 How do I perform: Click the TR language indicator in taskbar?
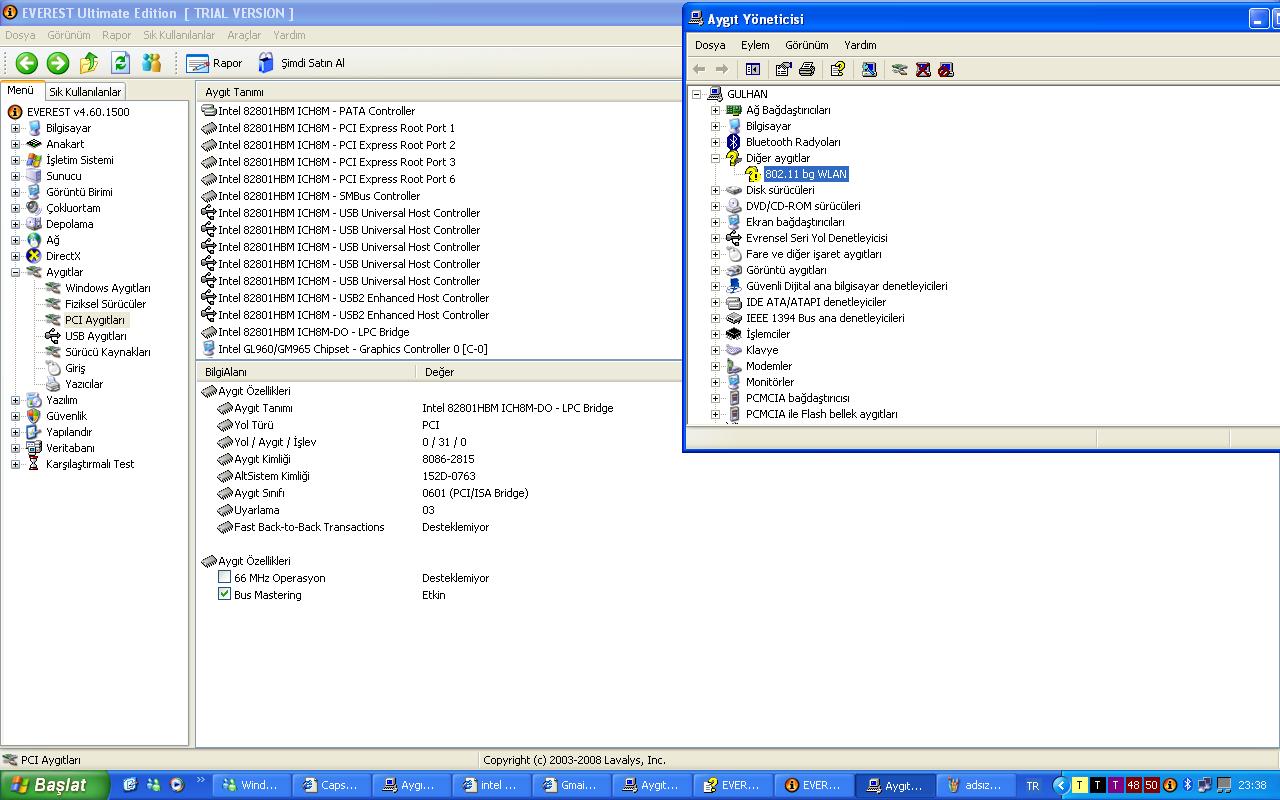pos(1033,786)
